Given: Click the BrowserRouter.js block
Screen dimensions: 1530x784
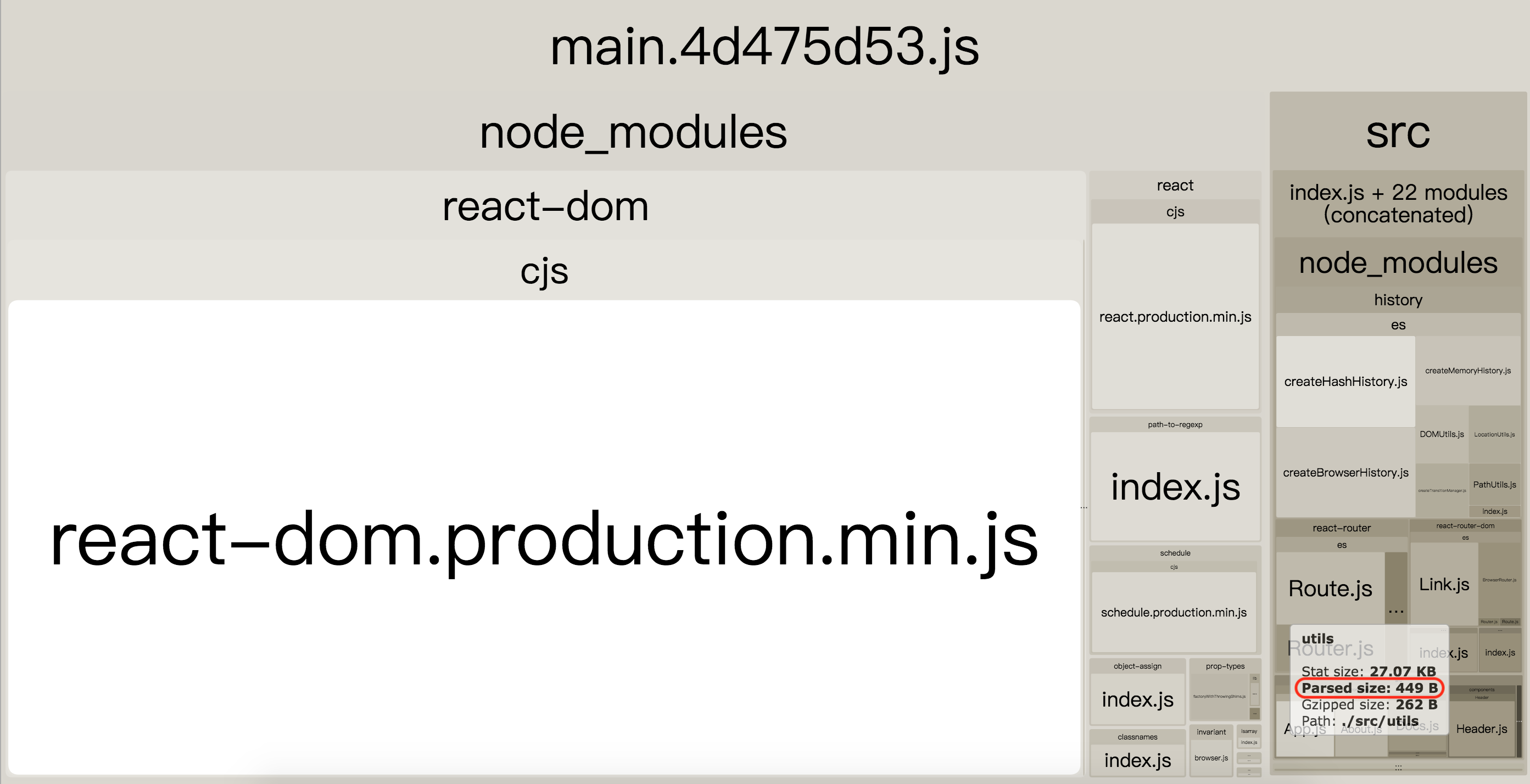Looking at the screenshot, I should point(1499,580).
